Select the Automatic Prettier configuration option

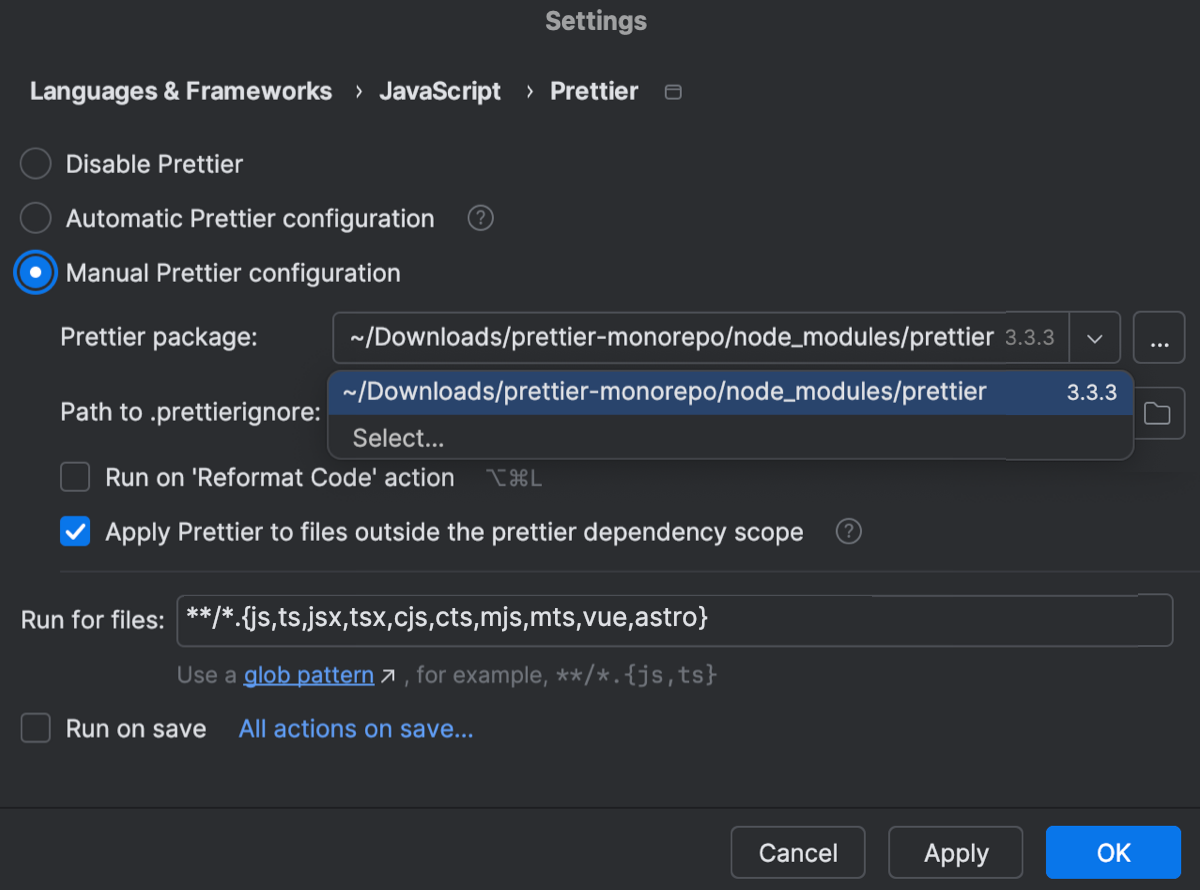click(x=35, y=218)
